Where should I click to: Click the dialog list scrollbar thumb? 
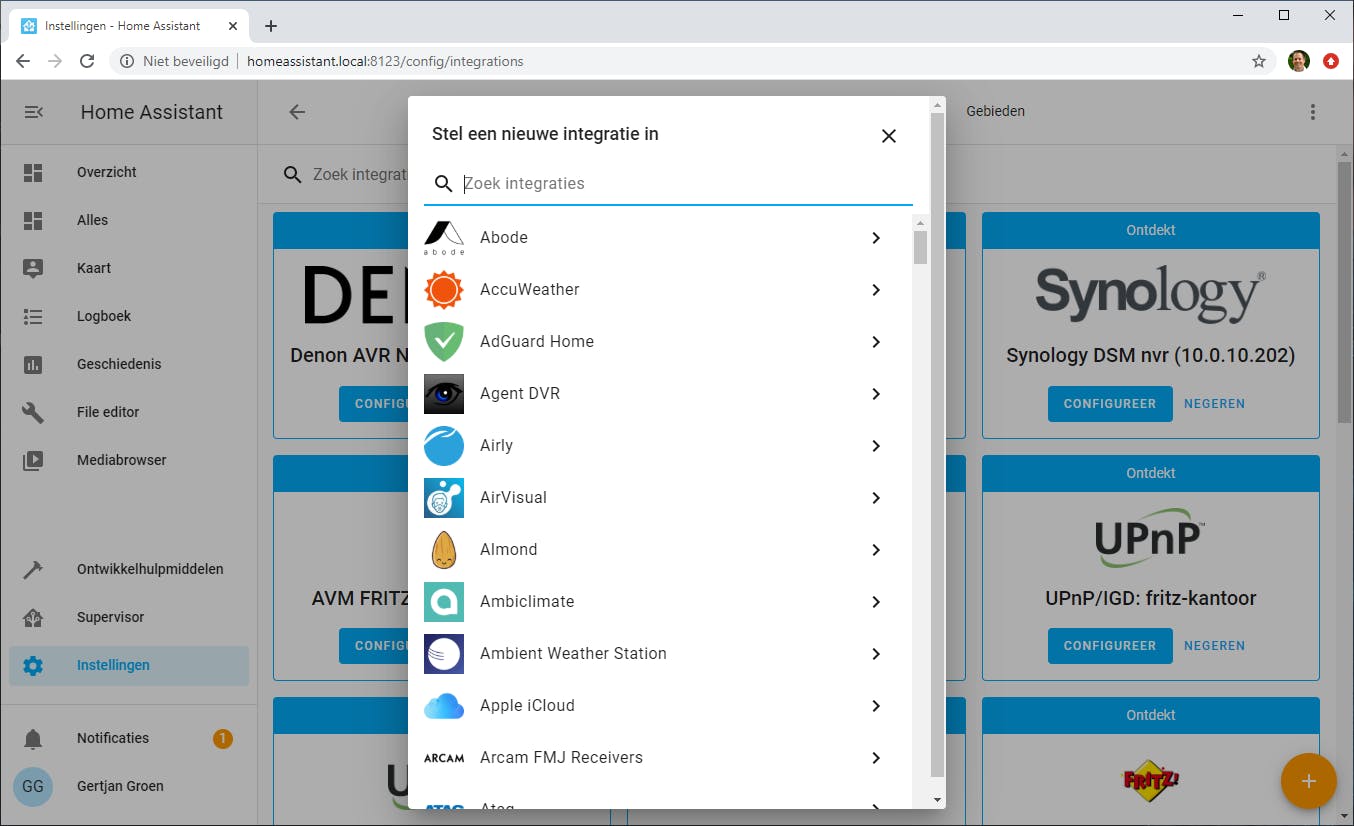921,247
